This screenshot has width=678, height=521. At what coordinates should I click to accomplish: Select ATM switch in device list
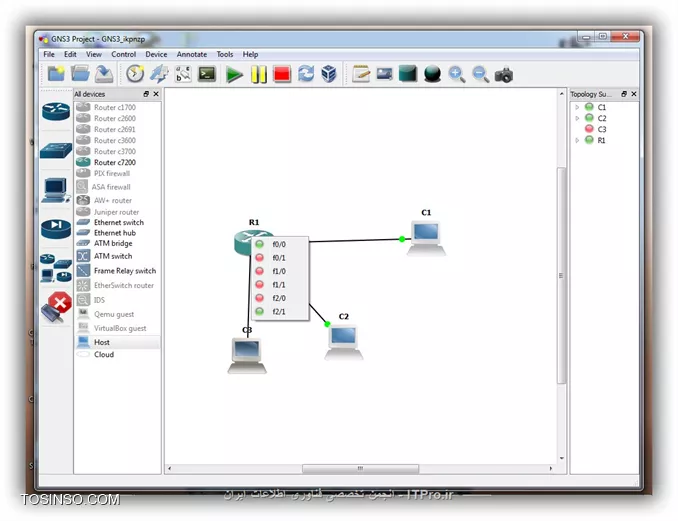(113, 256)
